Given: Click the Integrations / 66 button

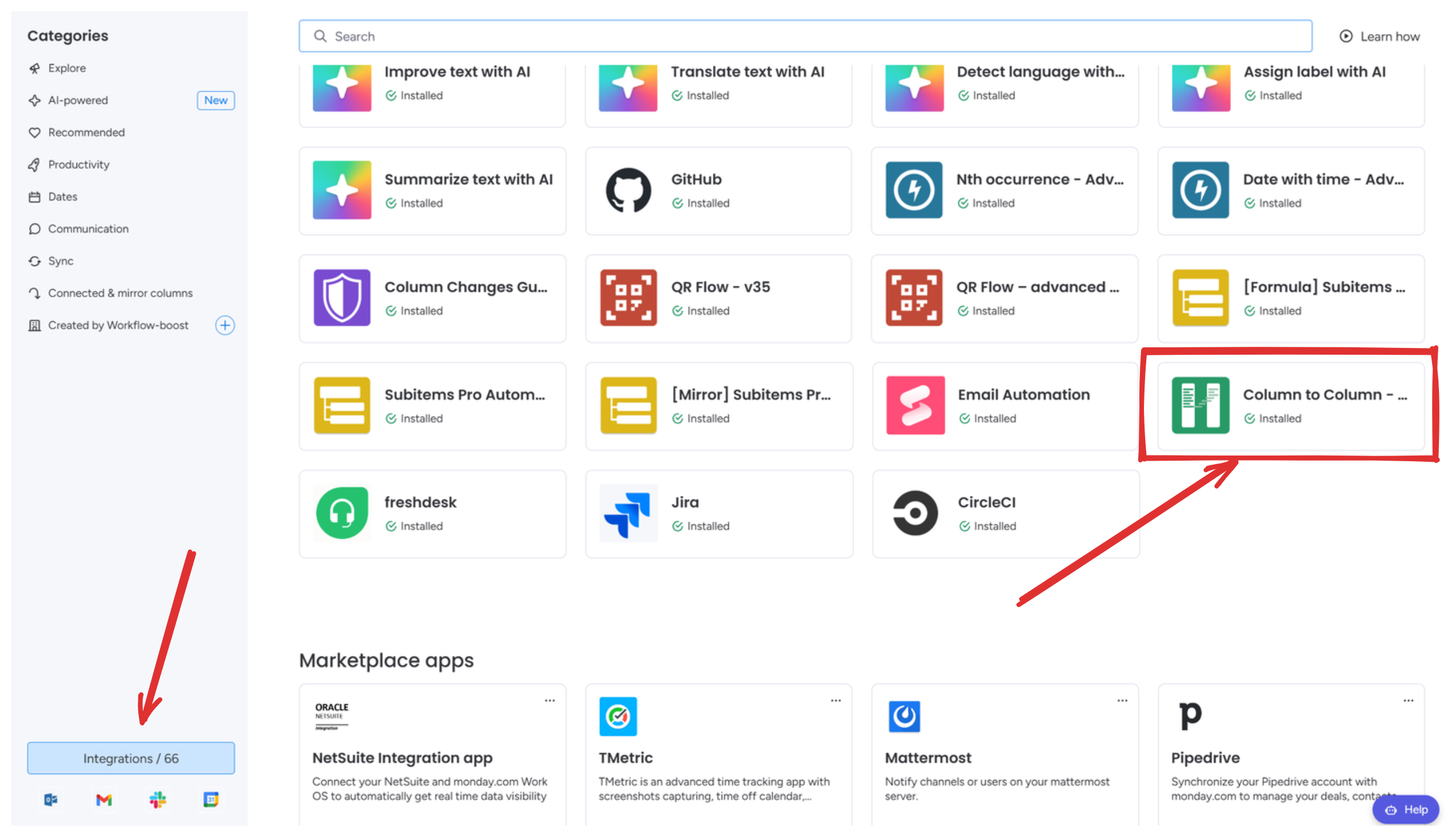Looking at the screenshot, I should [x=131, y=758].
